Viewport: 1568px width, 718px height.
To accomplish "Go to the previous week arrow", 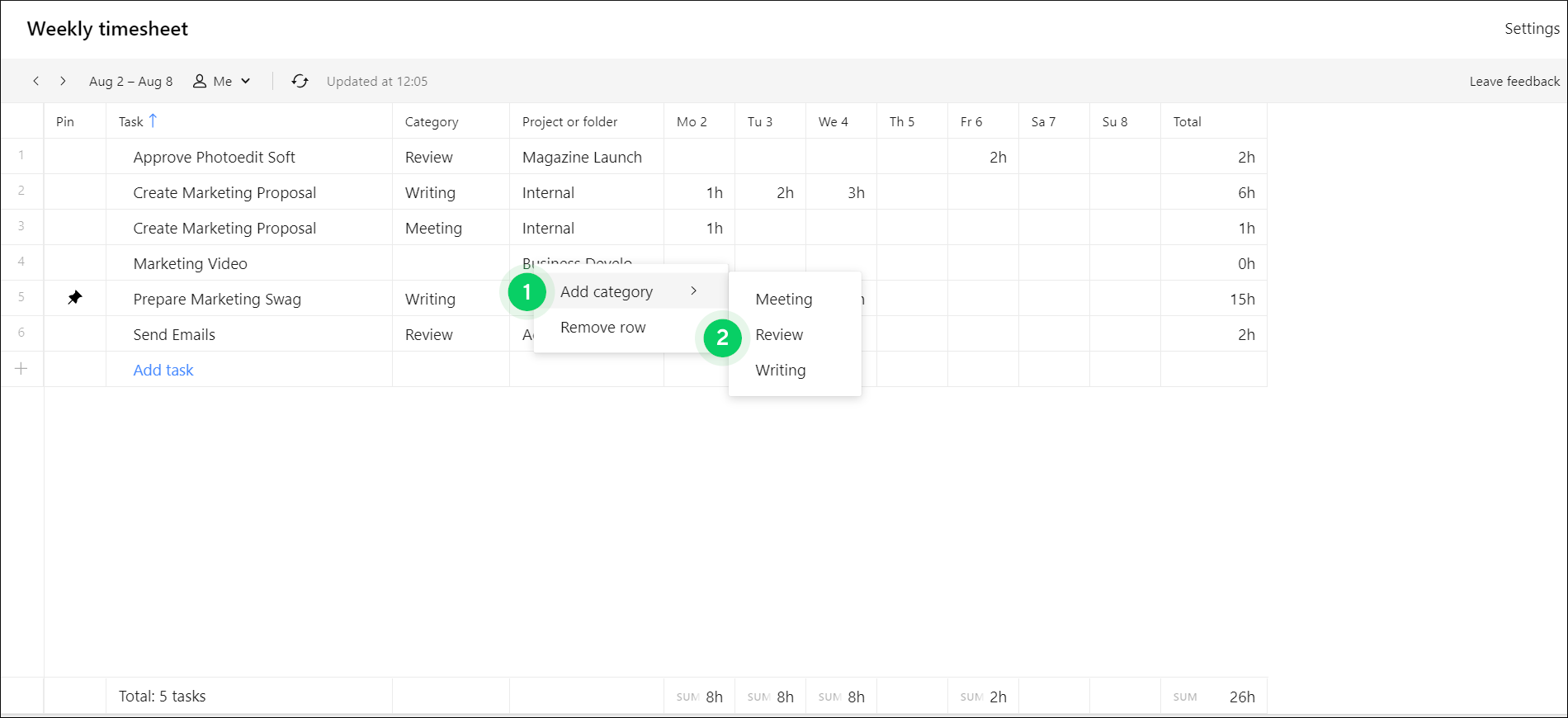I will point(36,81).
